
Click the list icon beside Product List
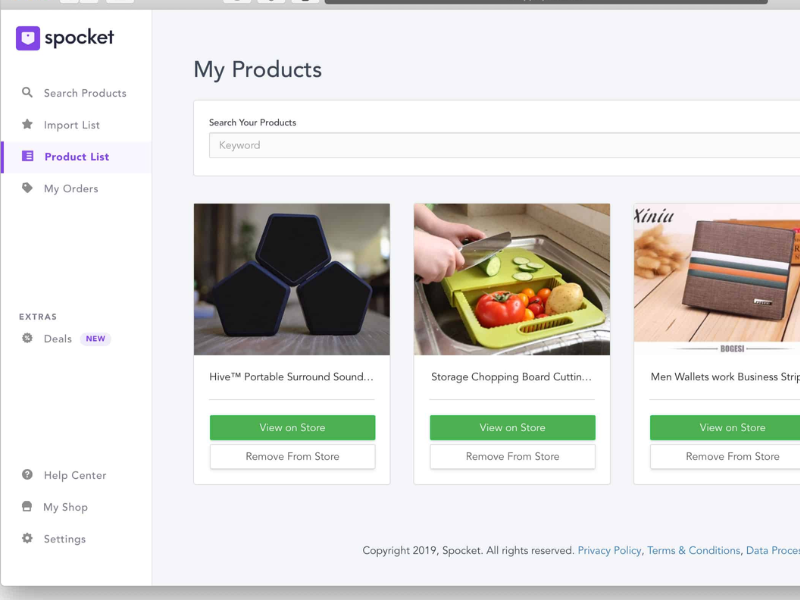click(x=28, y=156)
